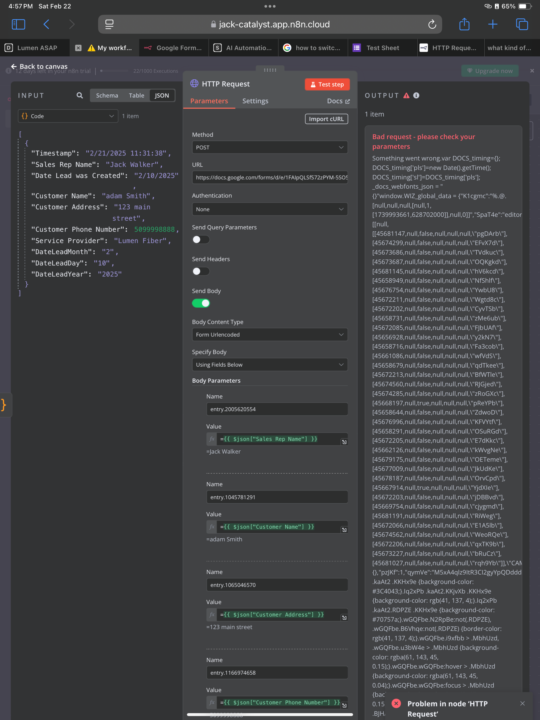The image size is (540, 720).
Task: Open the Settings tab
Action: click(255, 101)
